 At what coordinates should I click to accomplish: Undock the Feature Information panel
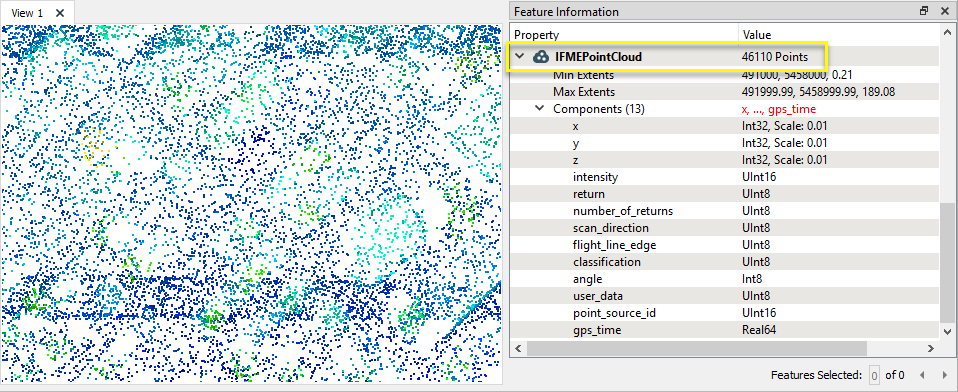pyautogui.click(x=924, y=11)
